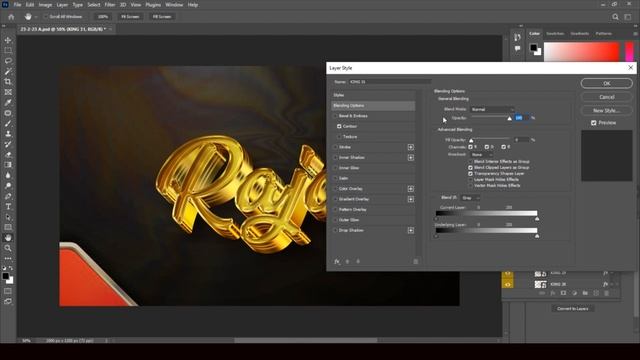Viewport: 640px width, 360px height.
Task: Click the Convert to Layers button
Action: coord(573,309)
